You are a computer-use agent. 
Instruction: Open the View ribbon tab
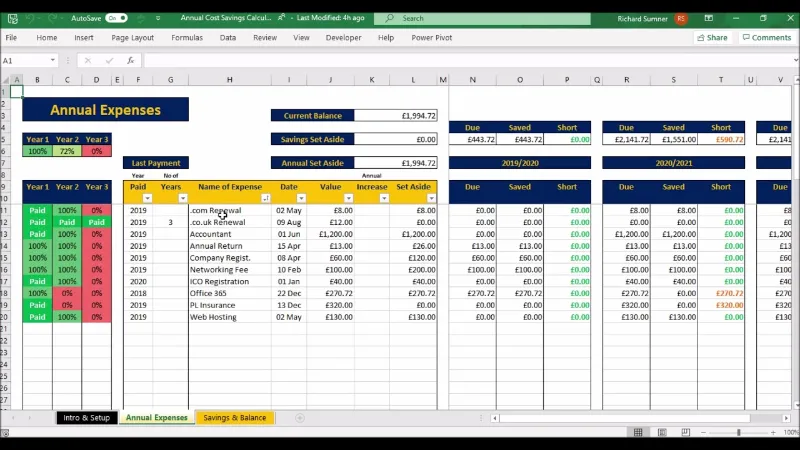click(301, 38)
